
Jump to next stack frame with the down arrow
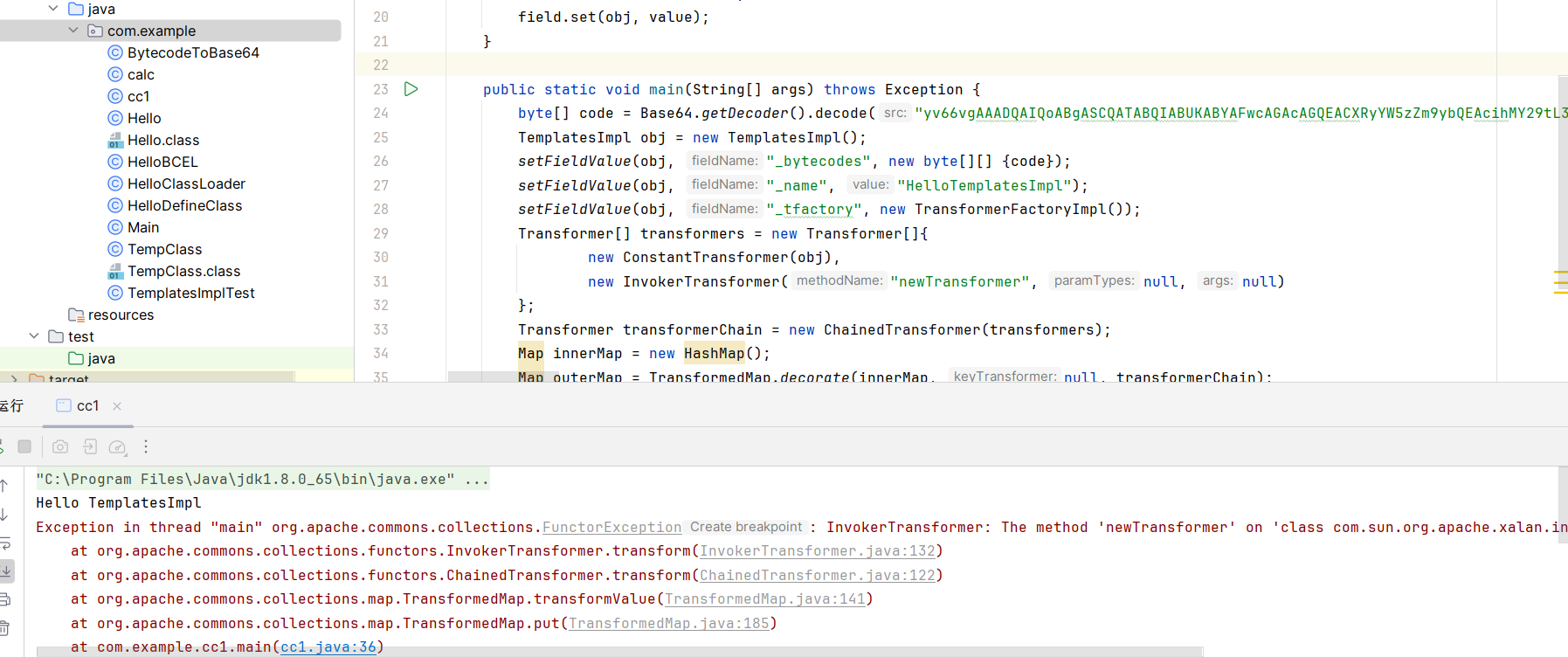coord(4,515)
